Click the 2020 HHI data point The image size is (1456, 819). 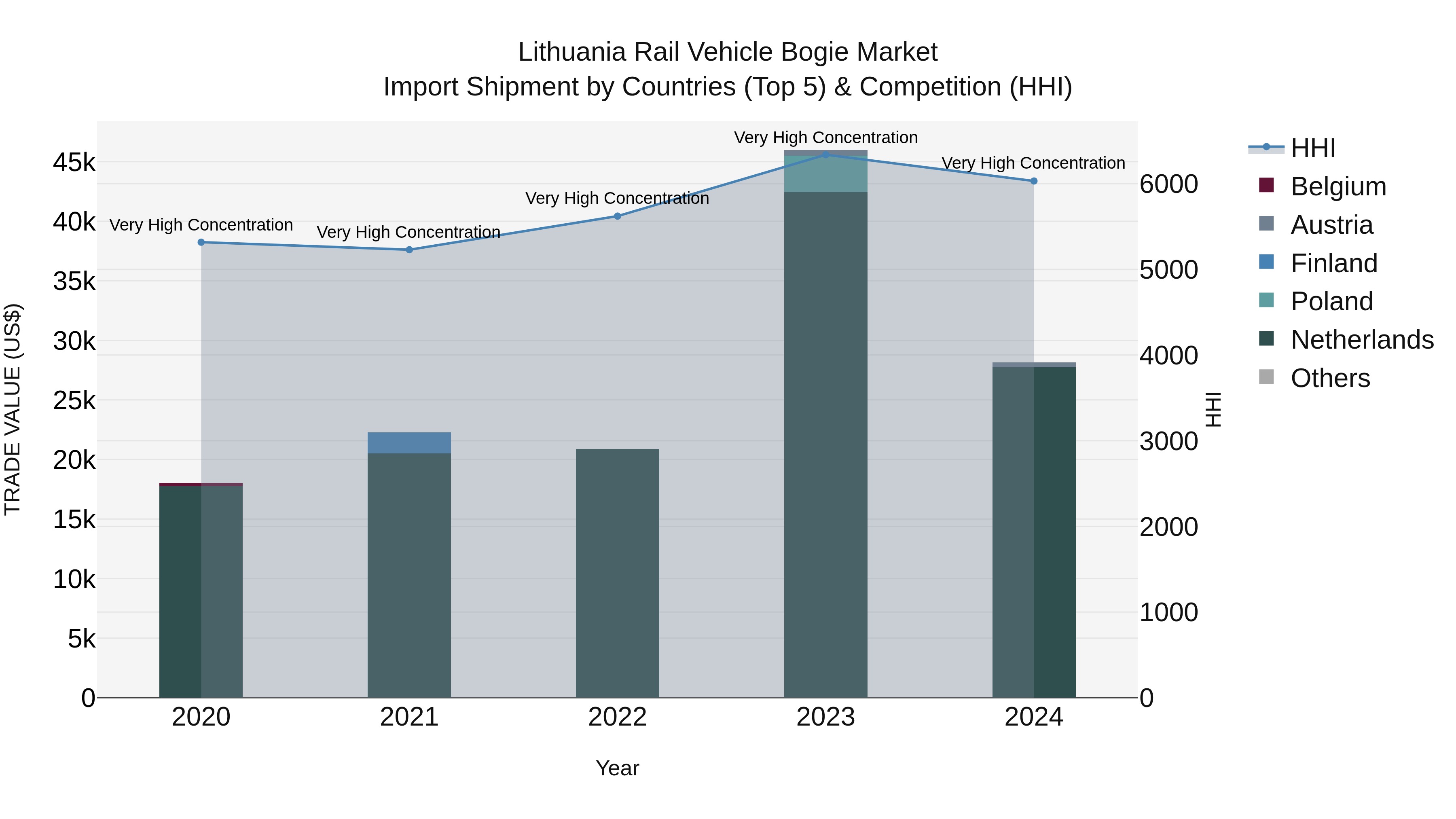[x=201, y=243]
